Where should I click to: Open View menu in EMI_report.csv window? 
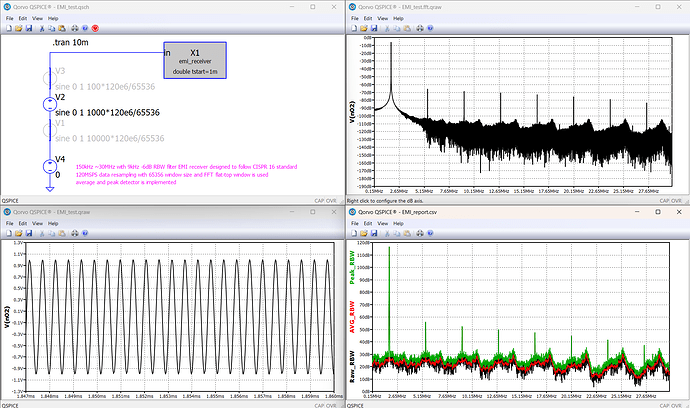coord(383,224)
